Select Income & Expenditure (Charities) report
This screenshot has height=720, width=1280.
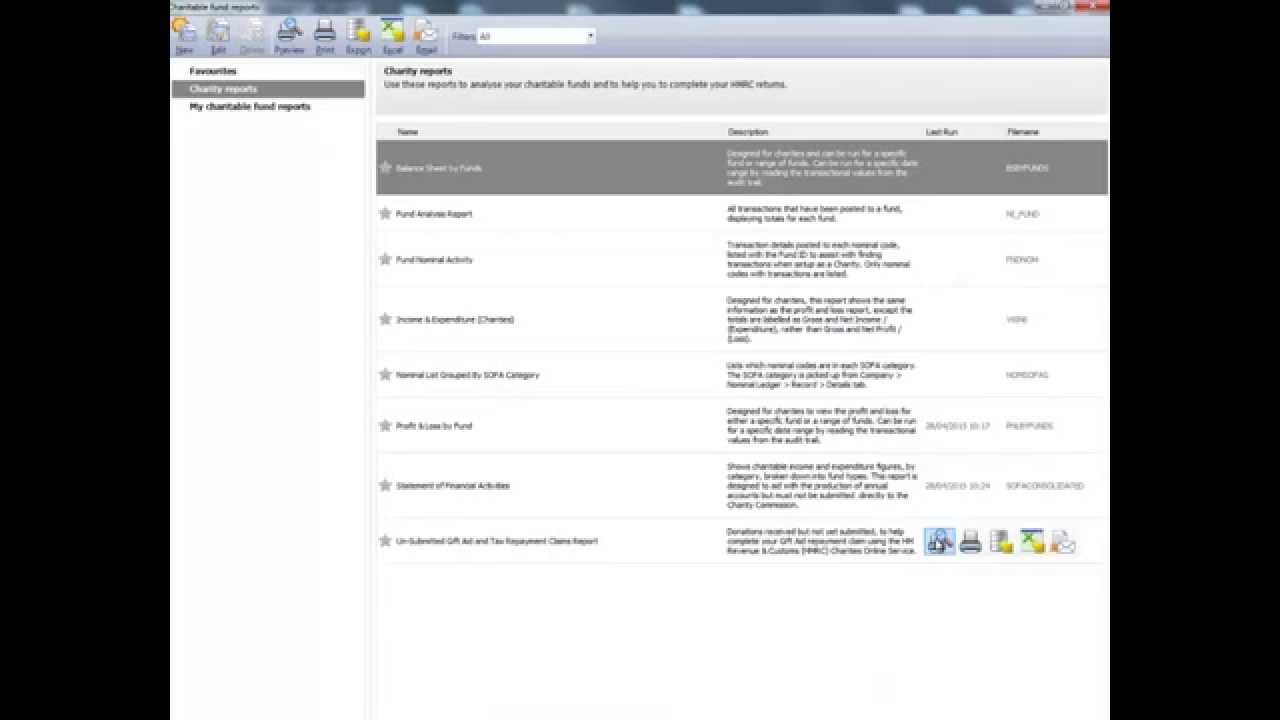pyautogui.click(x=742, y=319)
